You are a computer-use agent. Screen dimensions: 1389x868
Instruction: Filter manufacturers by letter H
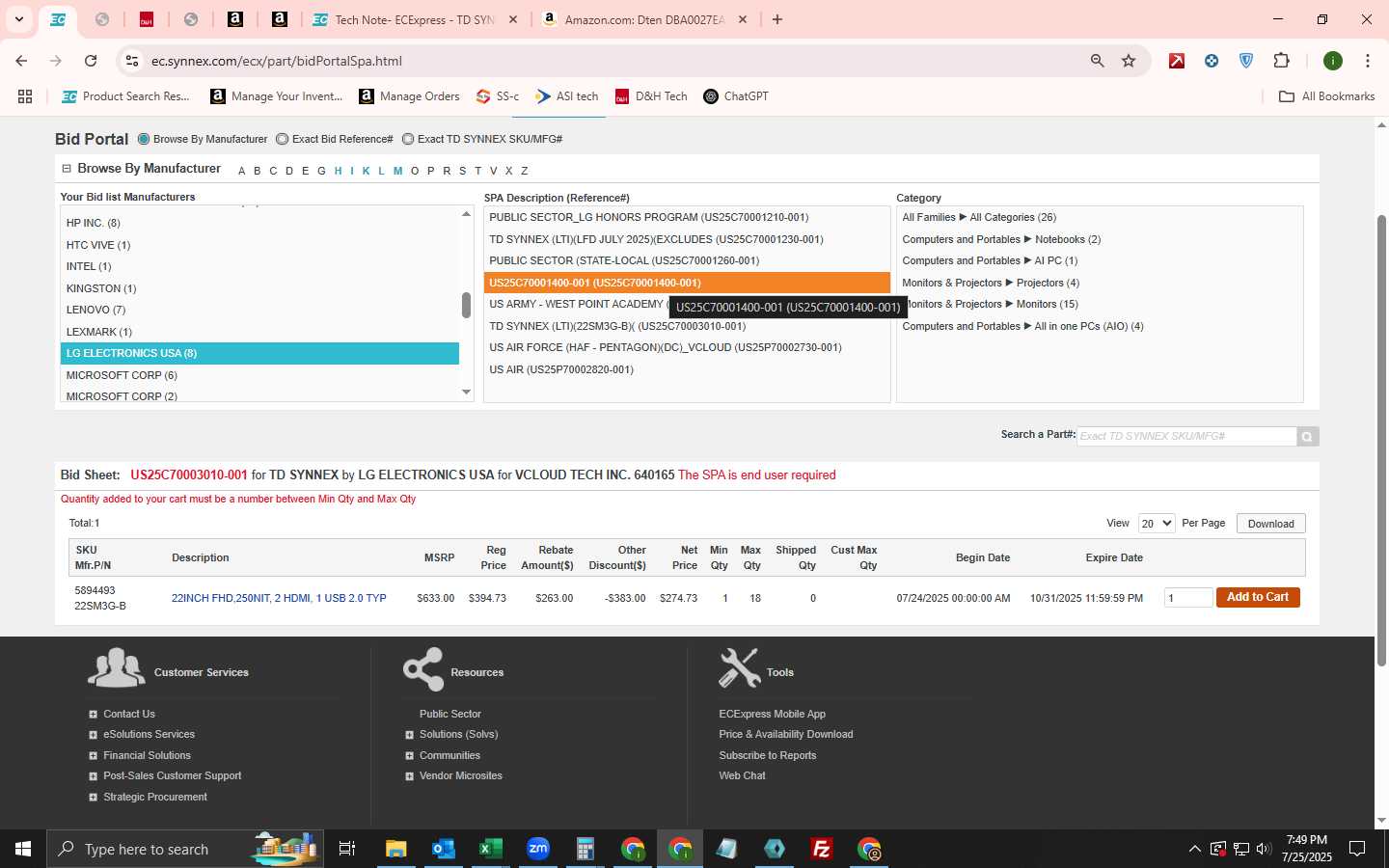click(338, 171)
